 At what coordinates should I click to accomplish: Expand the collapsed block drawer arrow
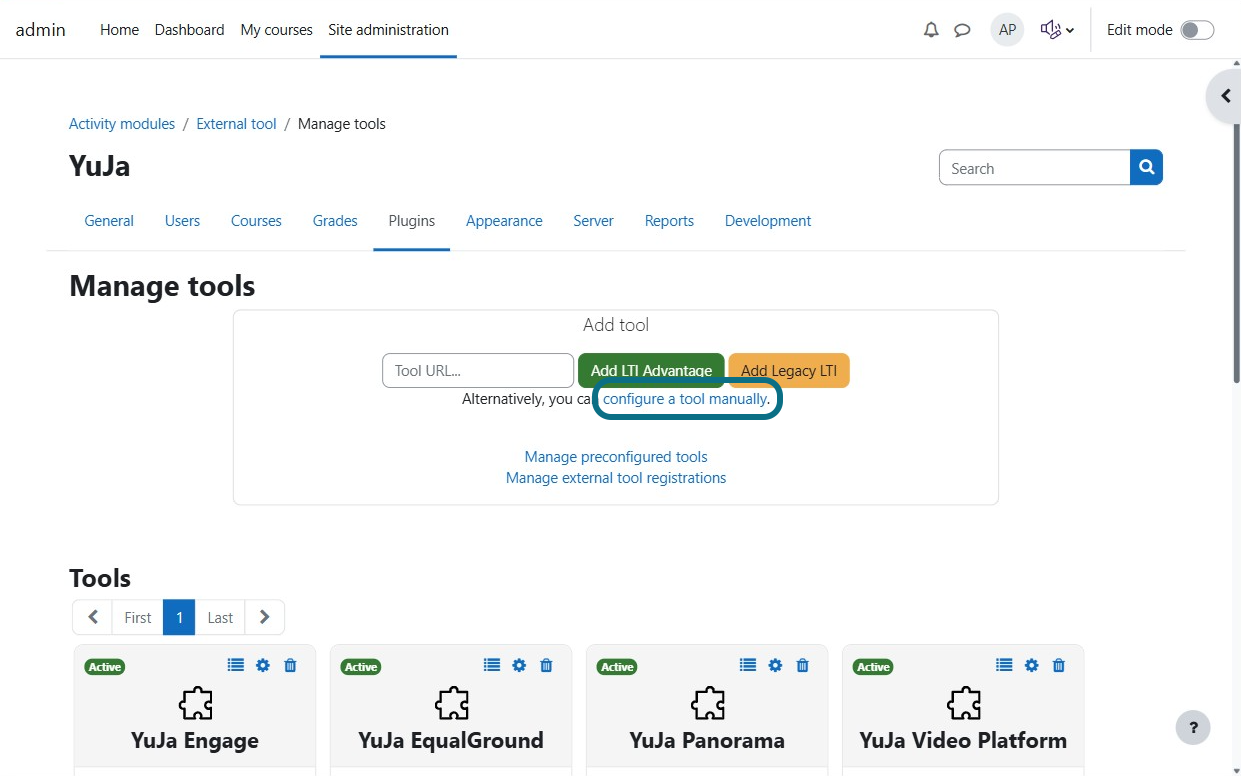click(1224, 97)
